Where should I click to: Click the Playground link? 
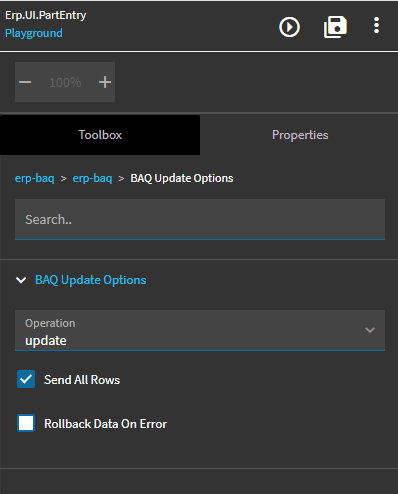[34, 33]
